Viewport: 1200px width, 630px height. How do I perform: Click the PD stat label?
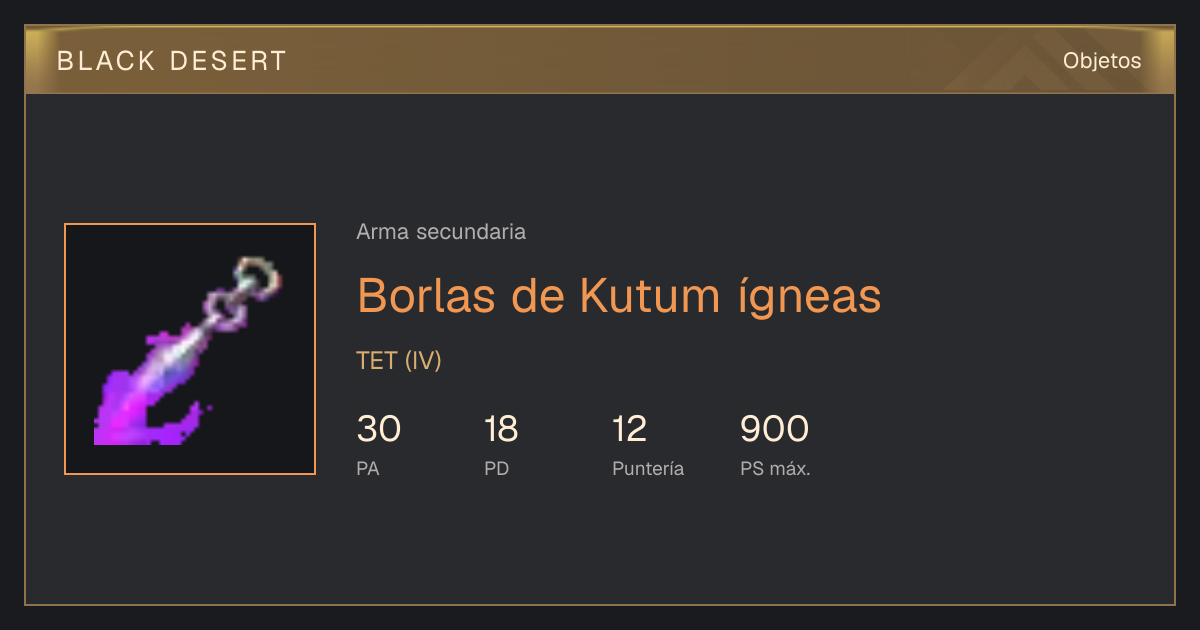click(x=497, y=468)
